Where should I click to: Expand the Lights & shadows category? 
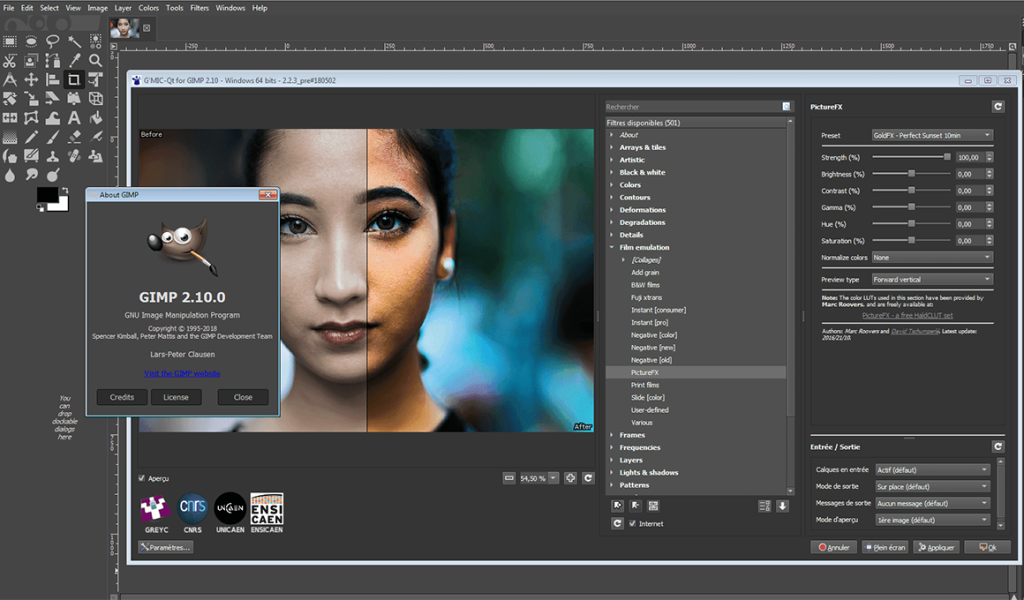[612, 473]
